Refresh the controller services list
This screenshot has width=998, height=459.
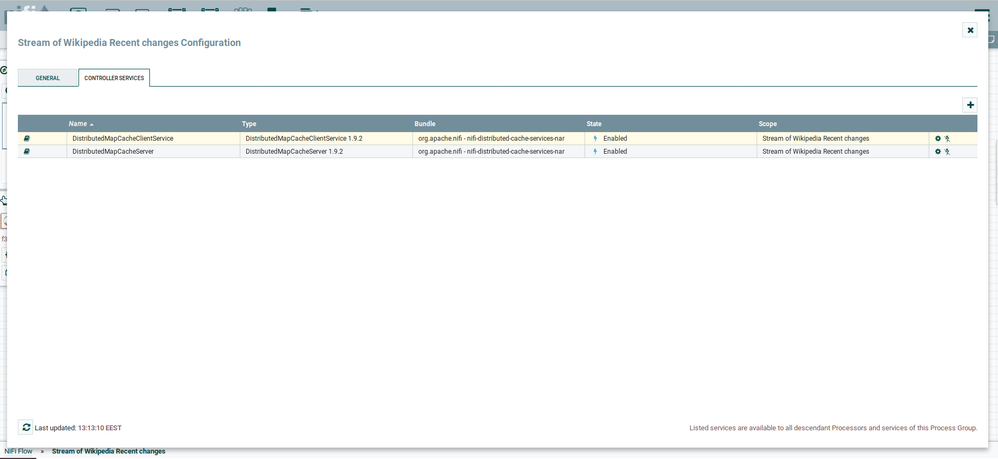(26, 427)
